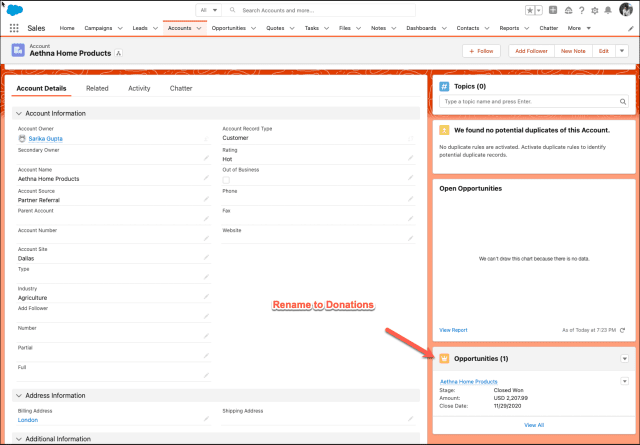
Task: Open the Opportunities related list dropdown
Action: 624,358
